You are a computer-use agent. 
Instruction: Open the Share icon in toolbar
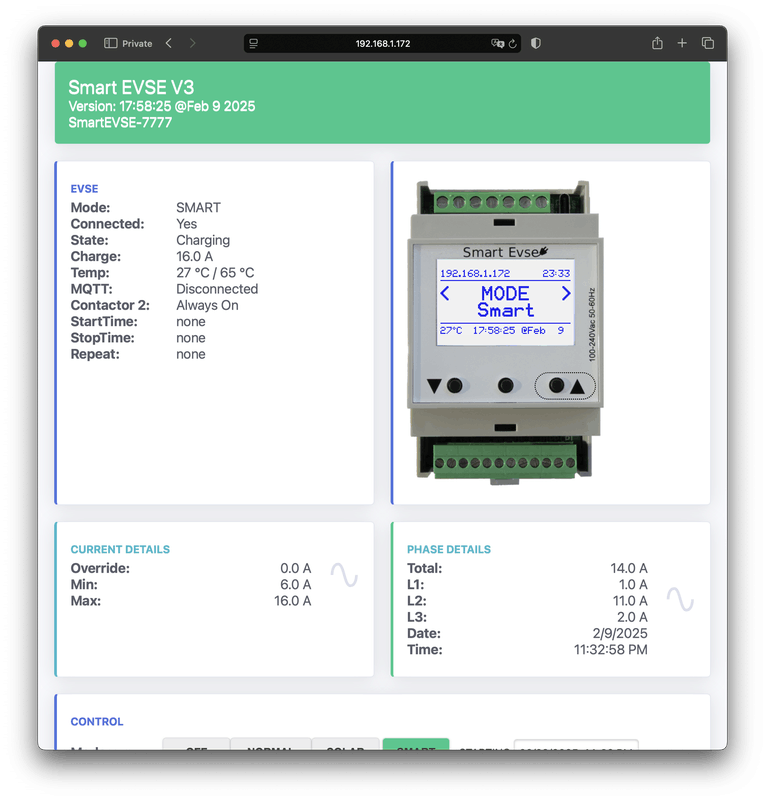click(657, 43)
